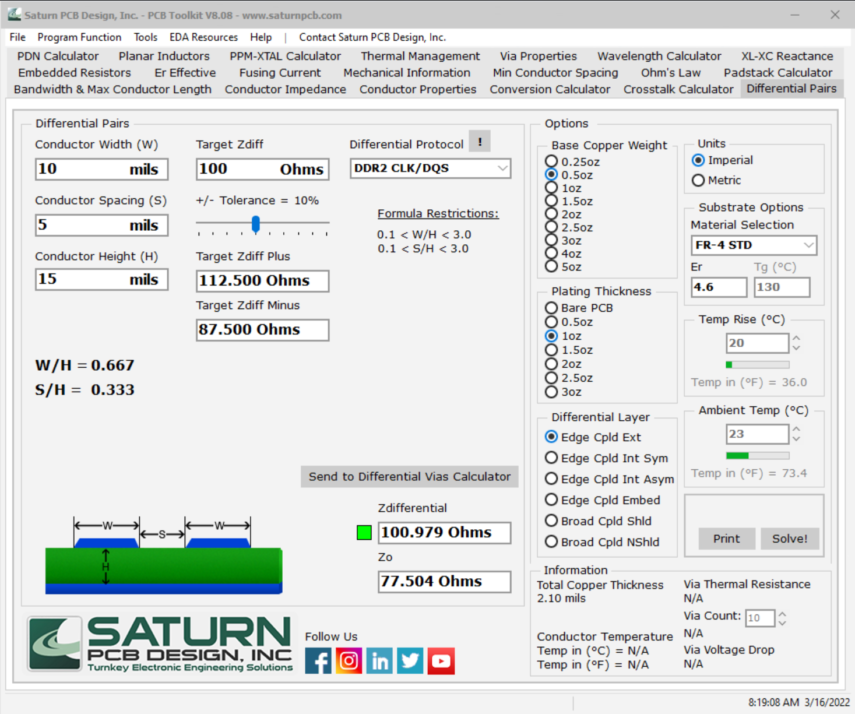Open the LinkedIn icon under Follow Us

380,660
